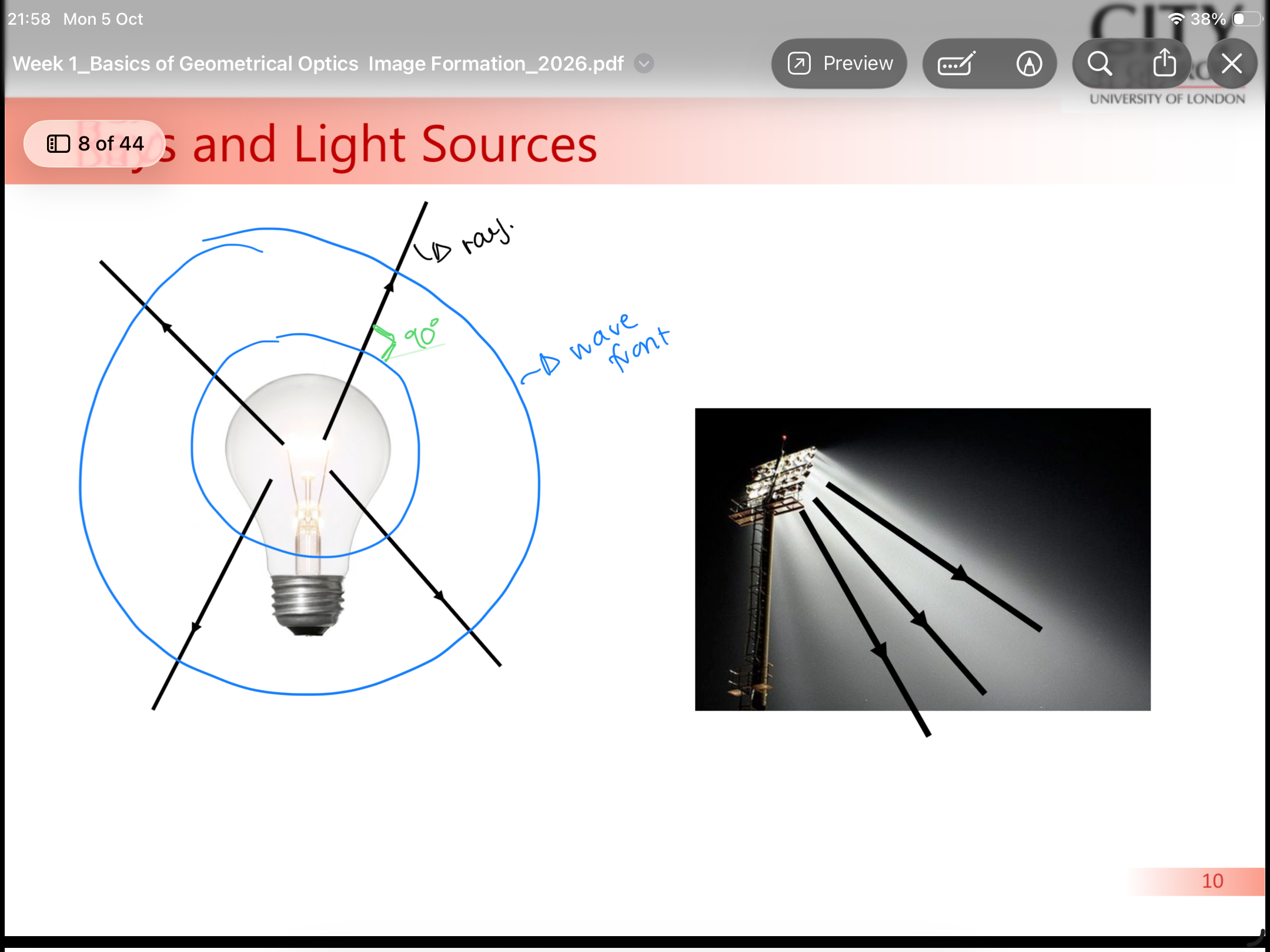Screen dimensions: 1270x952
Task: Tap the green '90°' annotation
Action: coord(421,334)
